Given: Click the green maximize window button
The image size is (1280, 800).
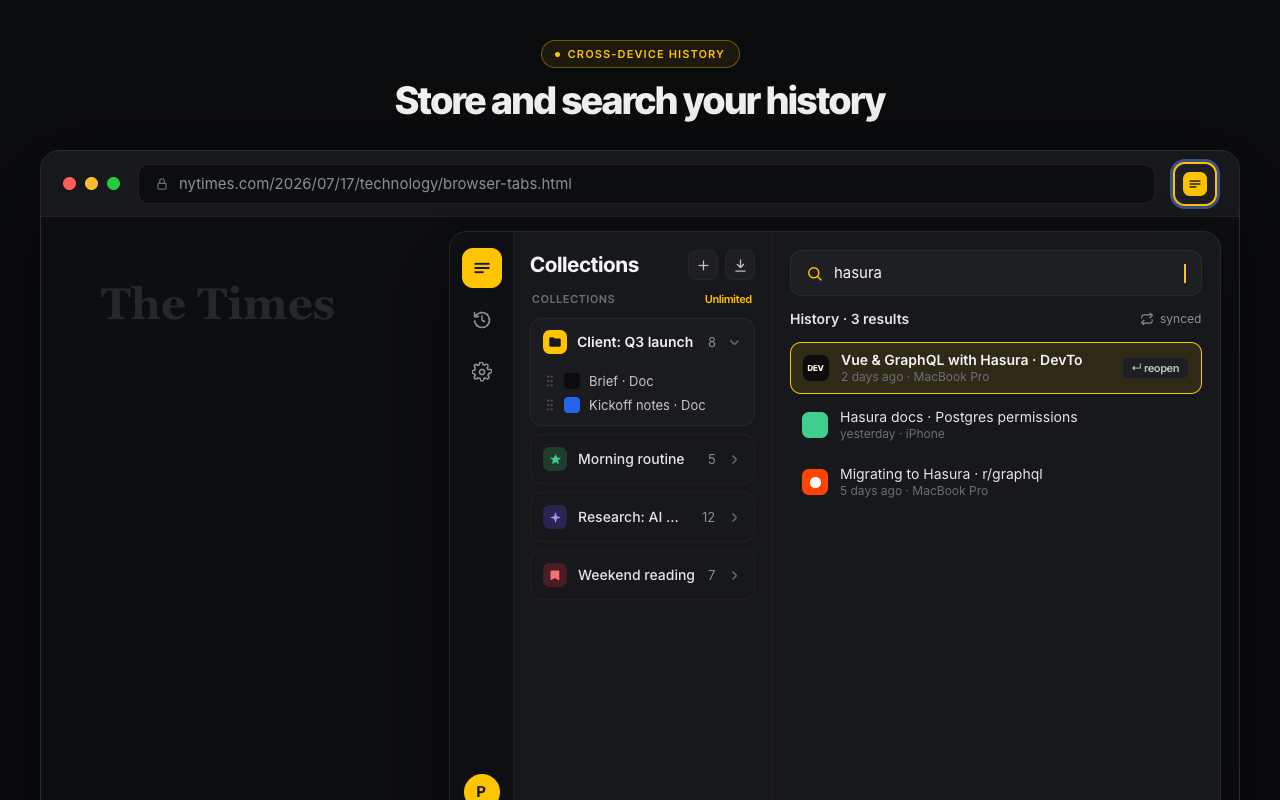Looking at the screenshot, I should coord(113,184).
